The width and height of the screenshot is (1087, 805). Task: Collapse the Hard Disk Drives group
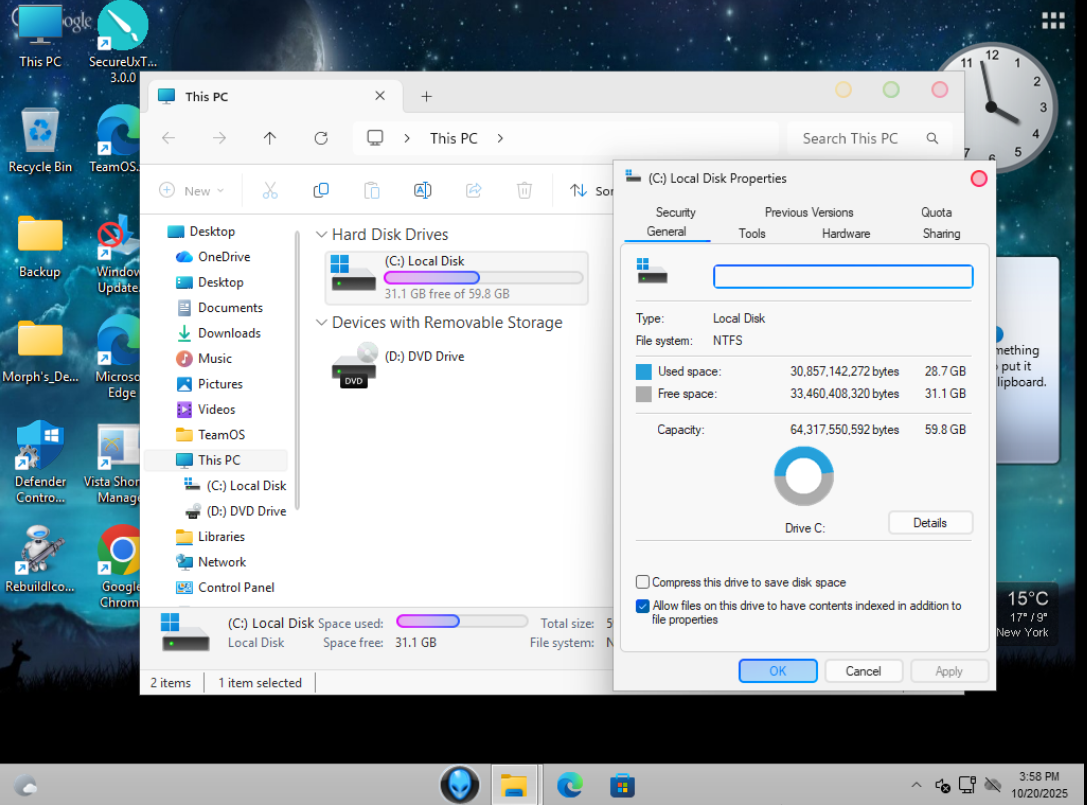click(321, 235)
